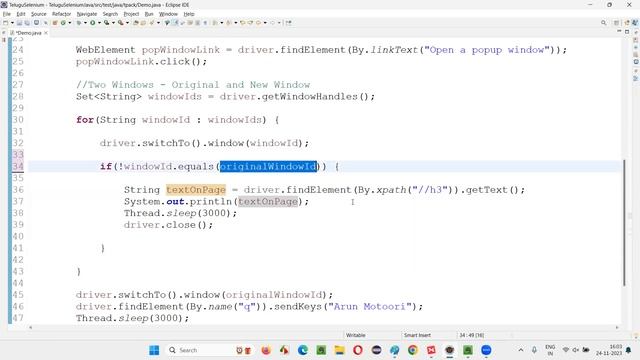Click the highlighted originalWindowId on line 34
The height and width of the screenshot is (360, 640).
pos(268,167)
